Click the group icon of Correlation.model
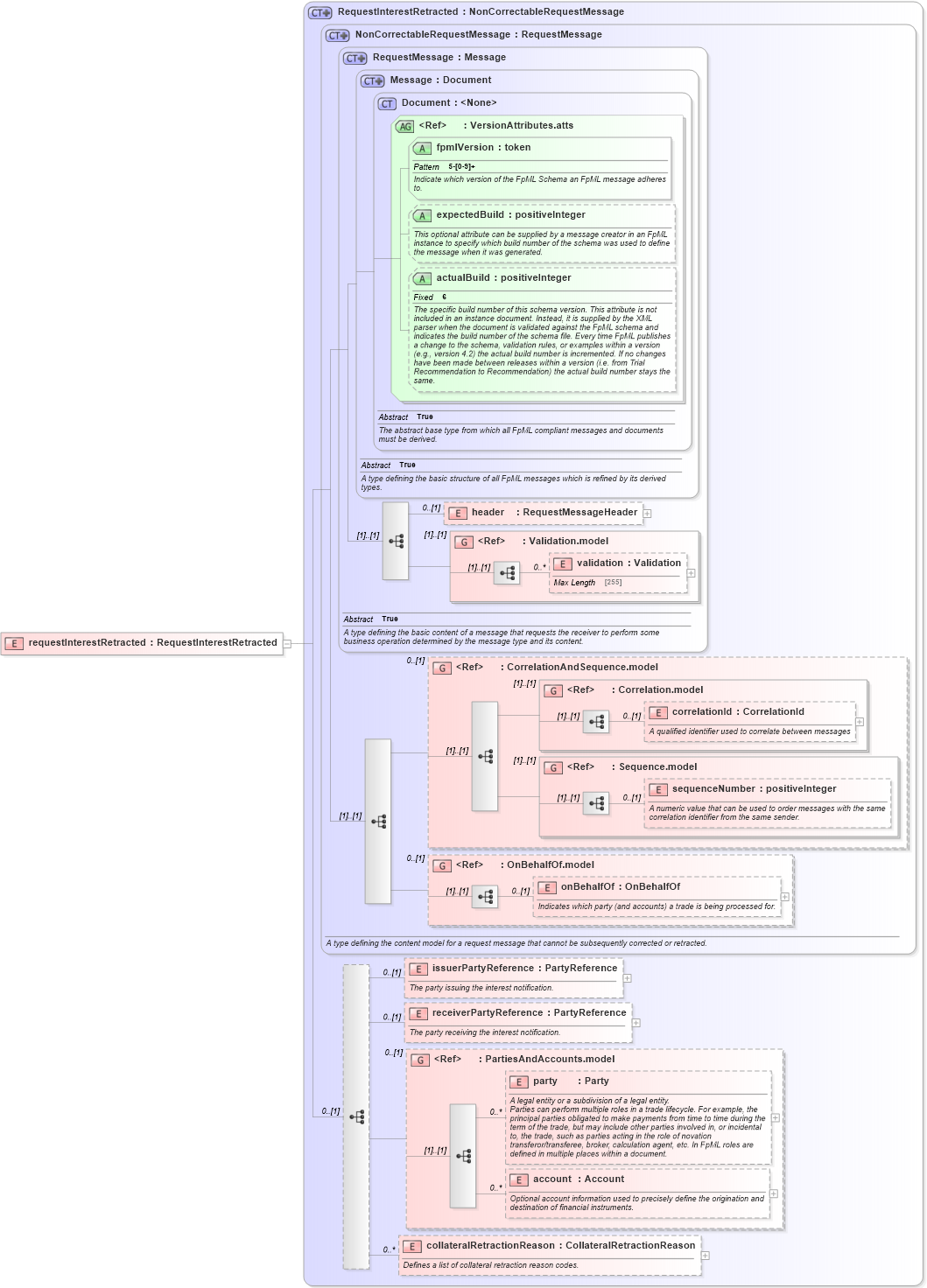This screenshot has width=927, height=1288. pyautogui.click(x=553, y=690)
